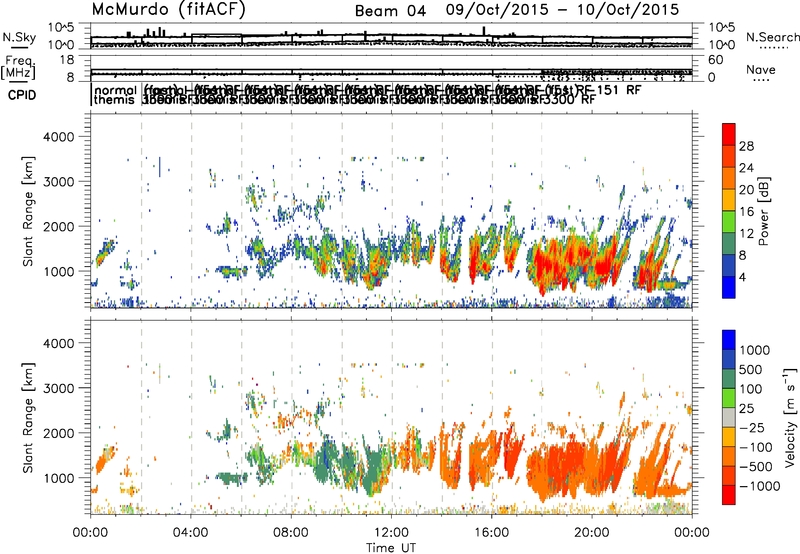Click the "4" tick on Power colorbar
Screen dimensions: 800x554
tap(742, 277)
